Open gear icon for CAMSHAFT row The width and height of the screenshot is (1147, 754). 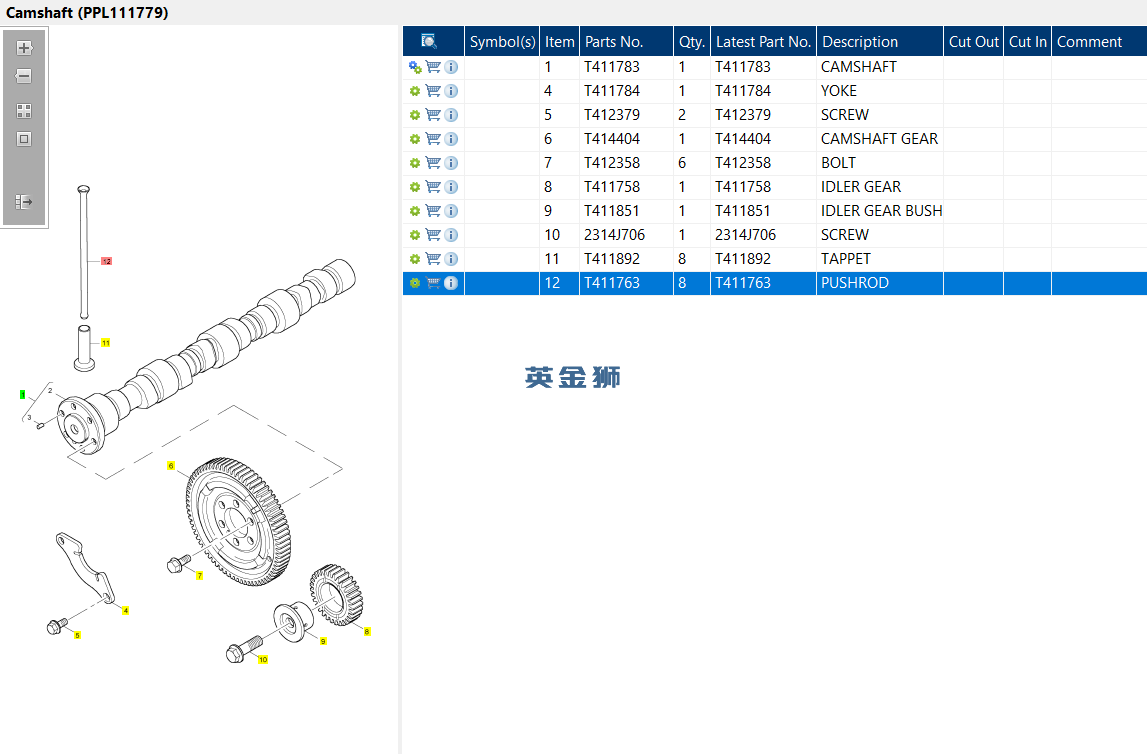[x=415, y=67]
